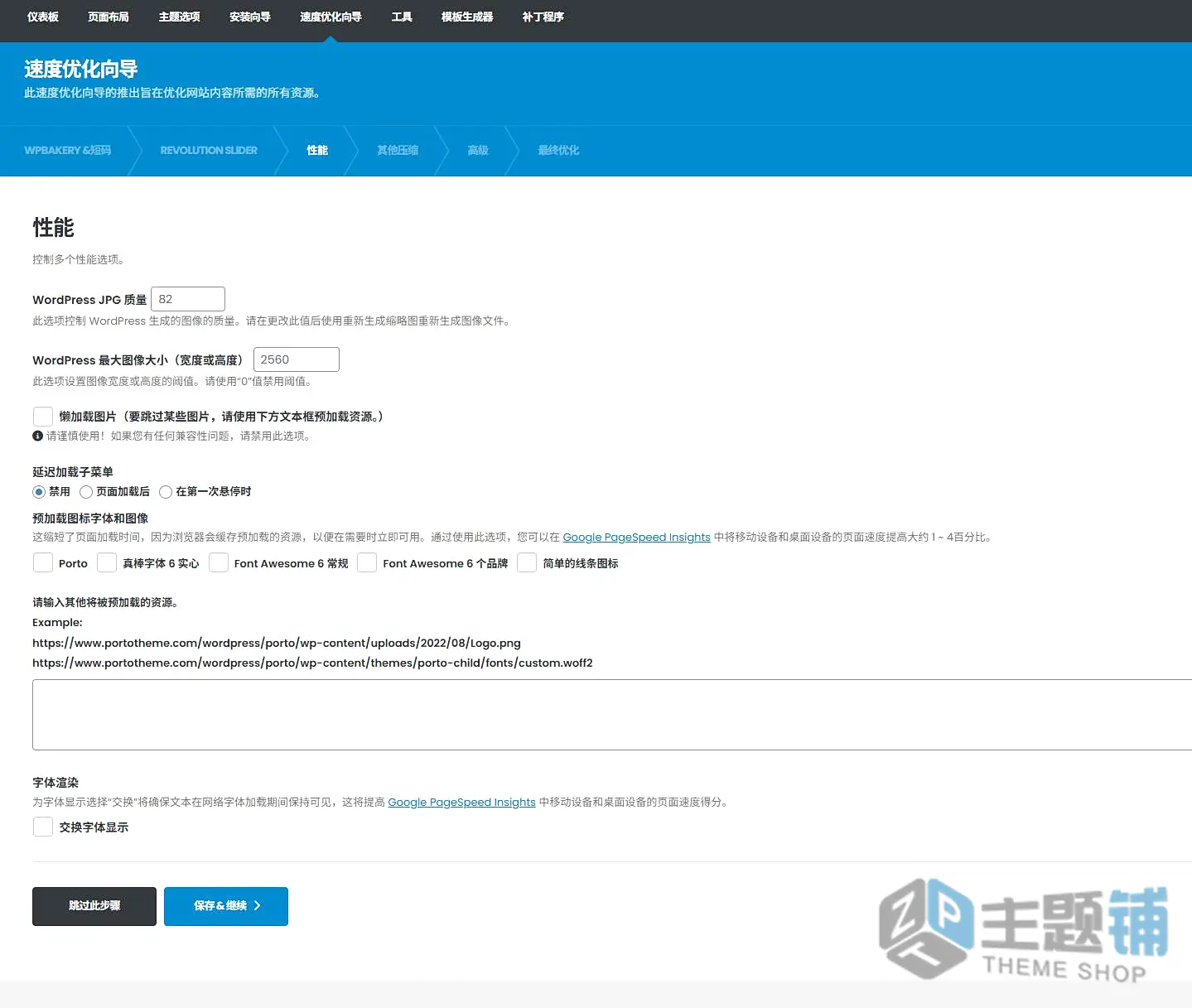Click the example custom.woff2 URL text
Image resolution: width=1192 pixels, height=1008 pixels.
coord(312,663)
